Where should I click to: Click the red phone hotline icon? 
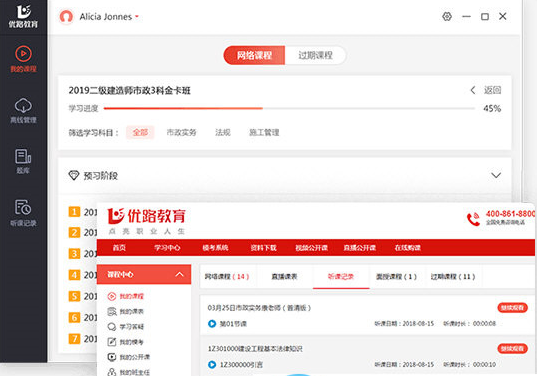point(473,219)
